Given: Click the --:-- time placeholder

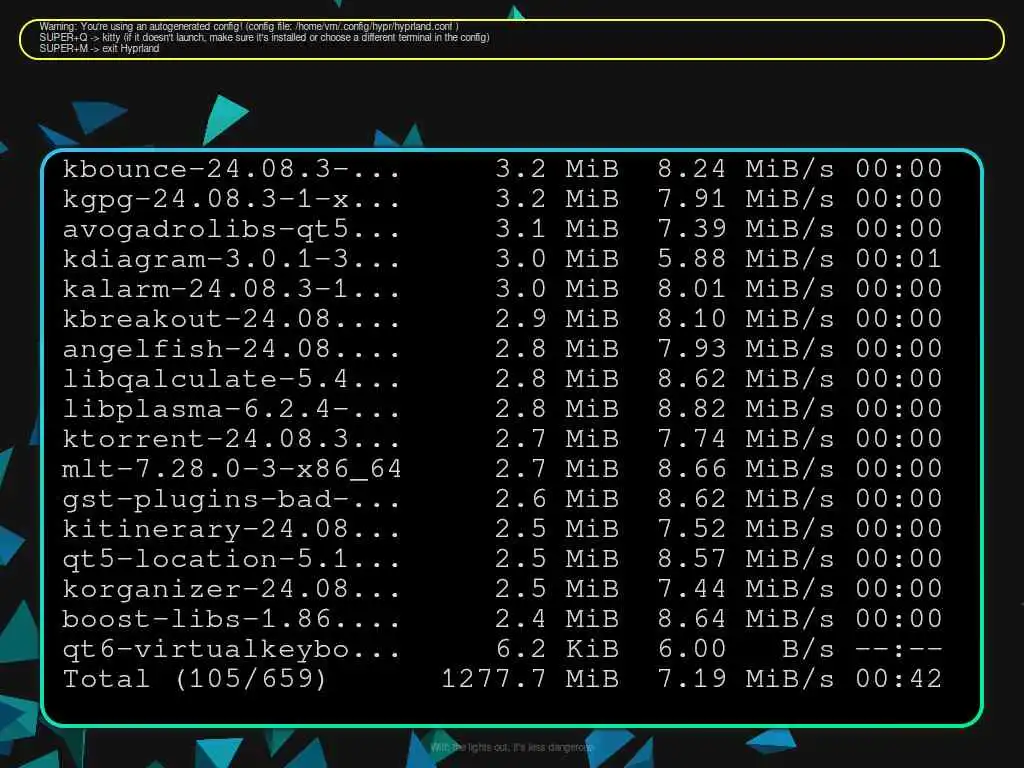Looking at the screenshot, I should 899,649.
